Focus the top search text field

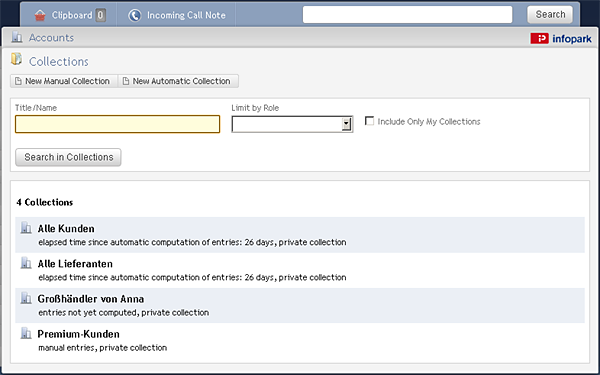pyautogui.click(x=408, y=15)
